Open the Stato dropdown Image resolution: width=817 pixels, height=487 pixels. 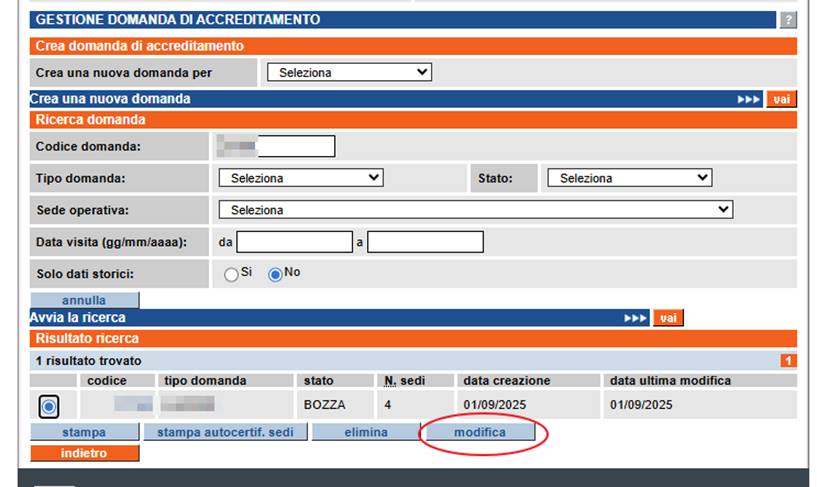[x=629, y=178]
